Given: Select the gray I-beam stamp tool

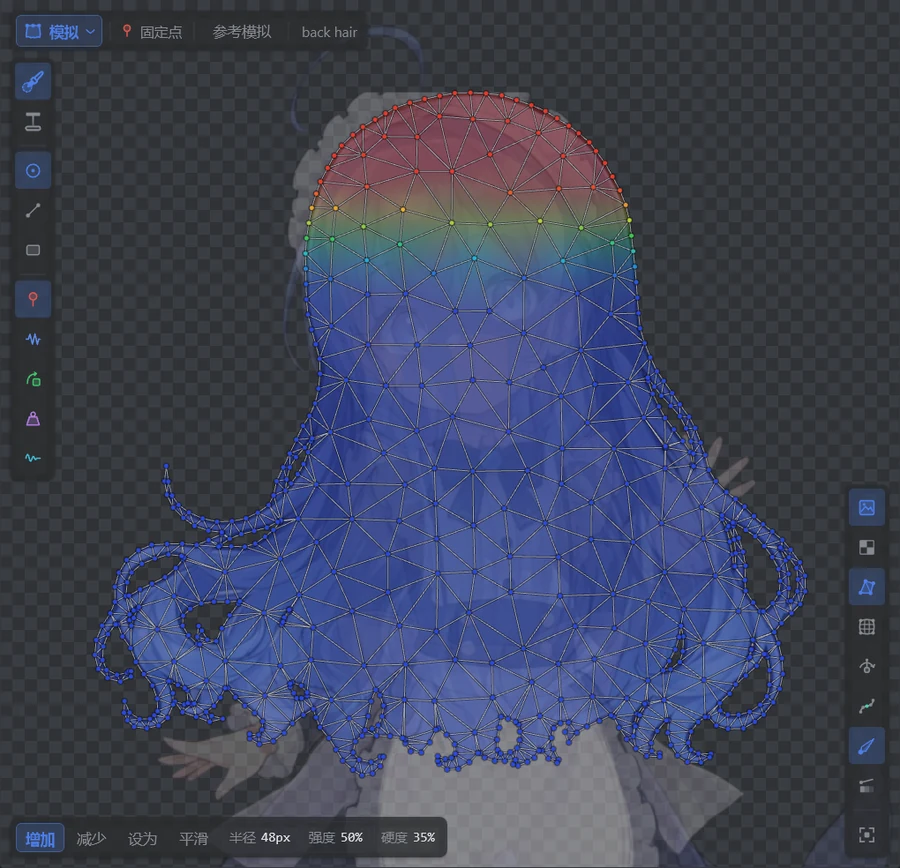Looking at the screenshot, I should click(x=33, y=122).
